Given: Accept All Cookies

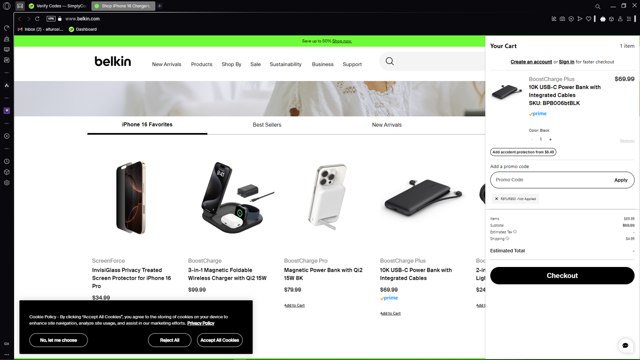Looking at the screenshot, I should (220, 340).
